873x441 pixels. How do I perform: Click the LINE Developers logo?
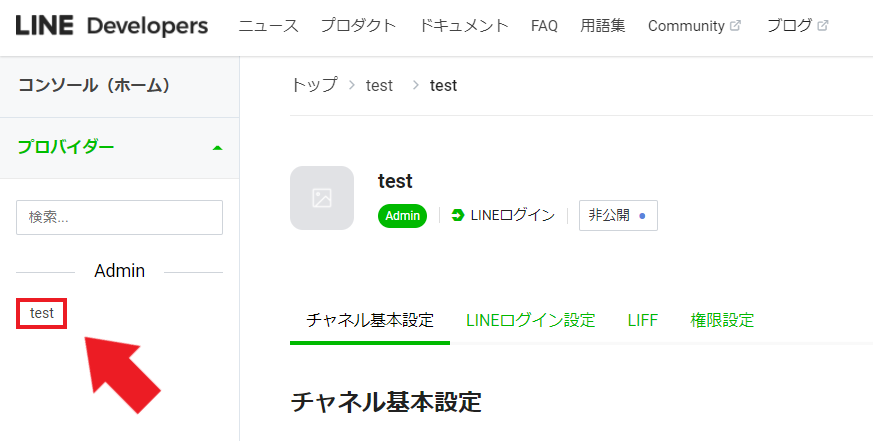112,26
